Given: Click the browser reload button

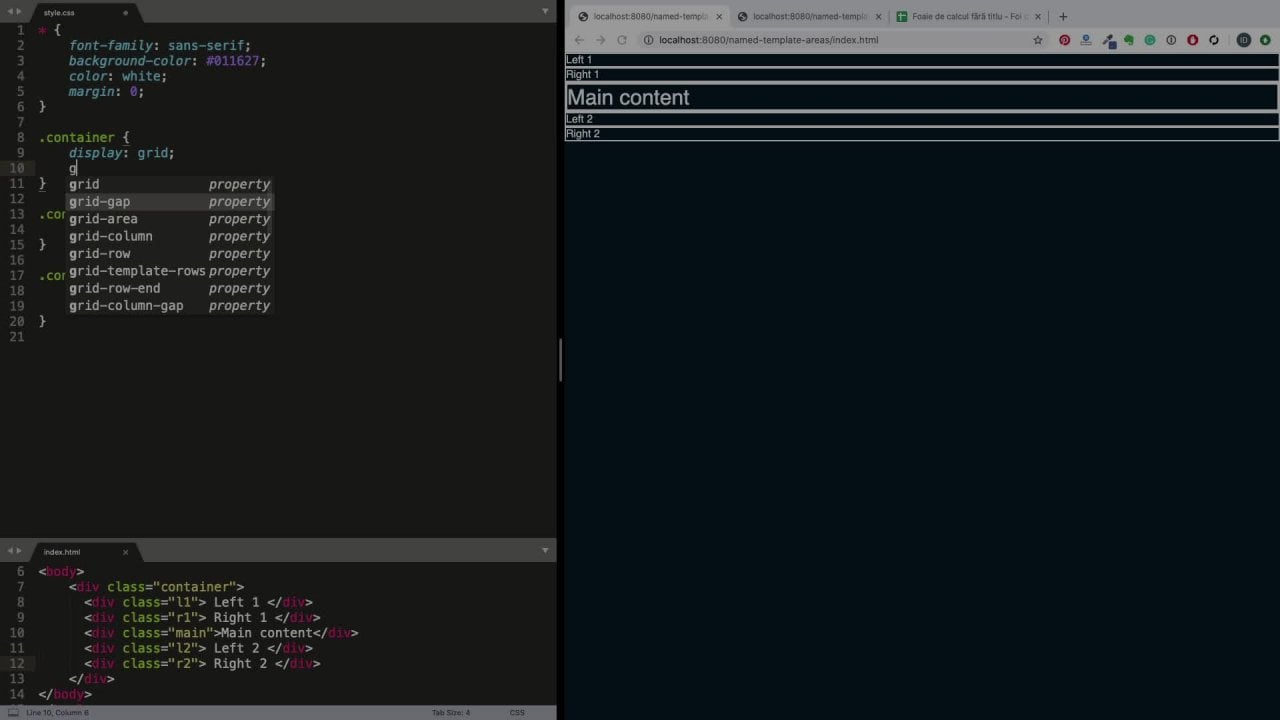Looking at the screenshot, I should click(x=621, y=40).
